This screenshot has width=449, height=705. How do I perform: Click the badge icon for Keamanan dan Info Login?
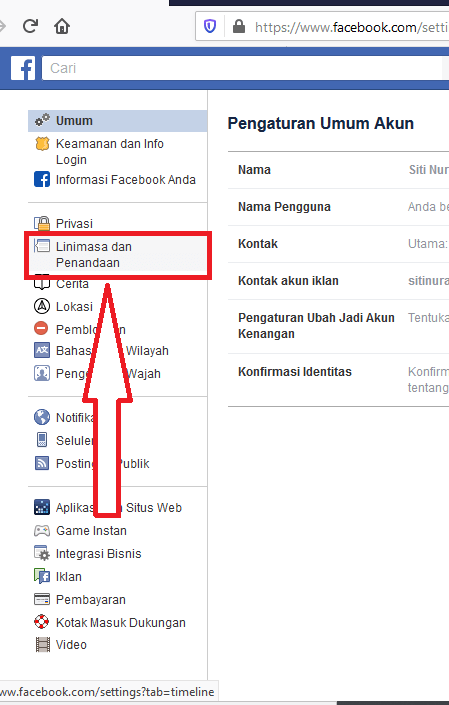click(42, 144)
